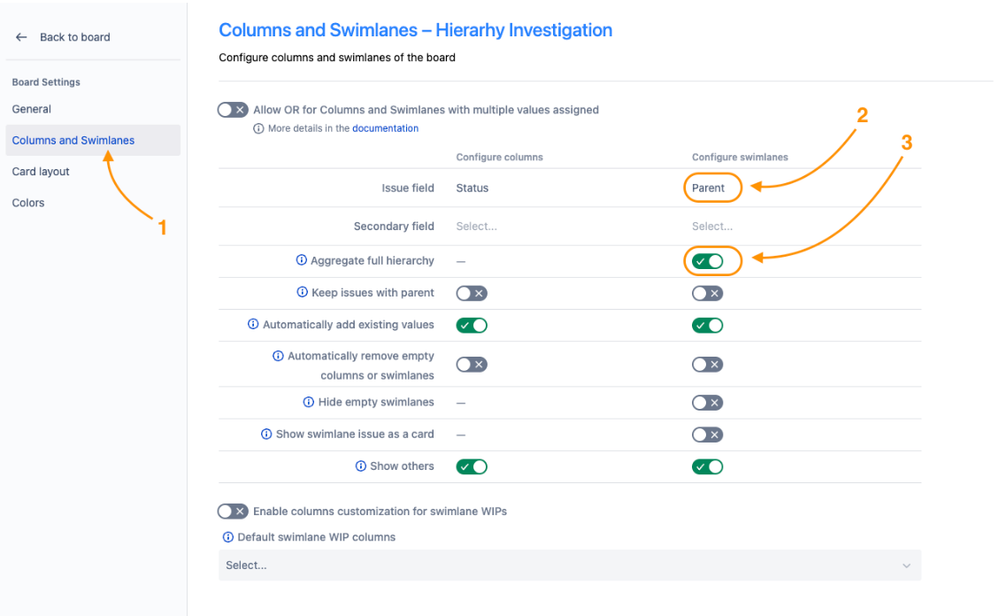Click info icon beside Show others
Image resolution: width=999 pixels, height=616 pixels.
point(361,466)
